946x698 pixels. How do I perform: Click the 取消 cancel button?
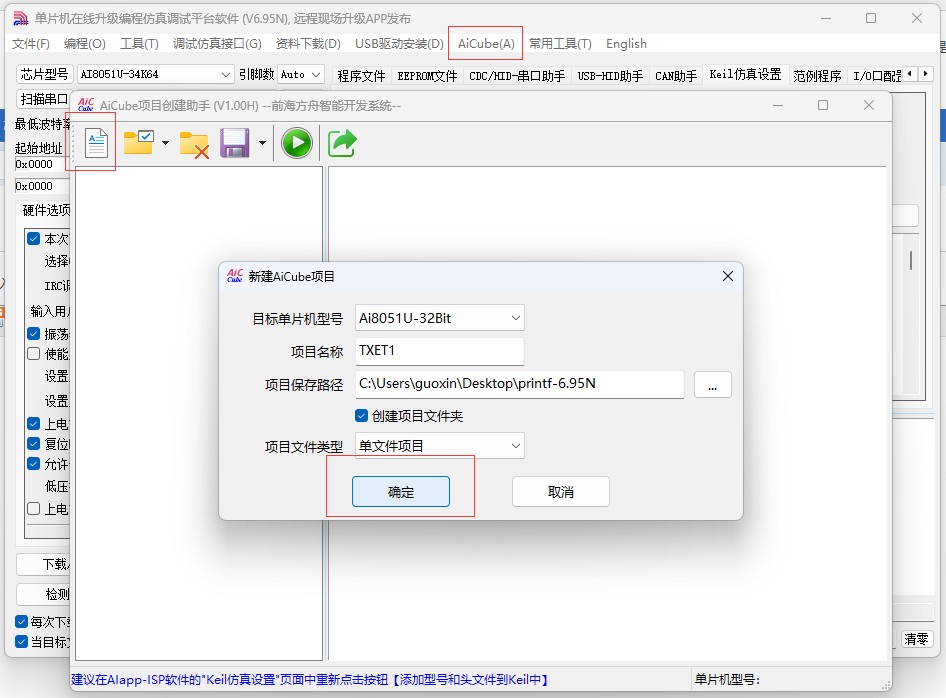pos(560,492)
